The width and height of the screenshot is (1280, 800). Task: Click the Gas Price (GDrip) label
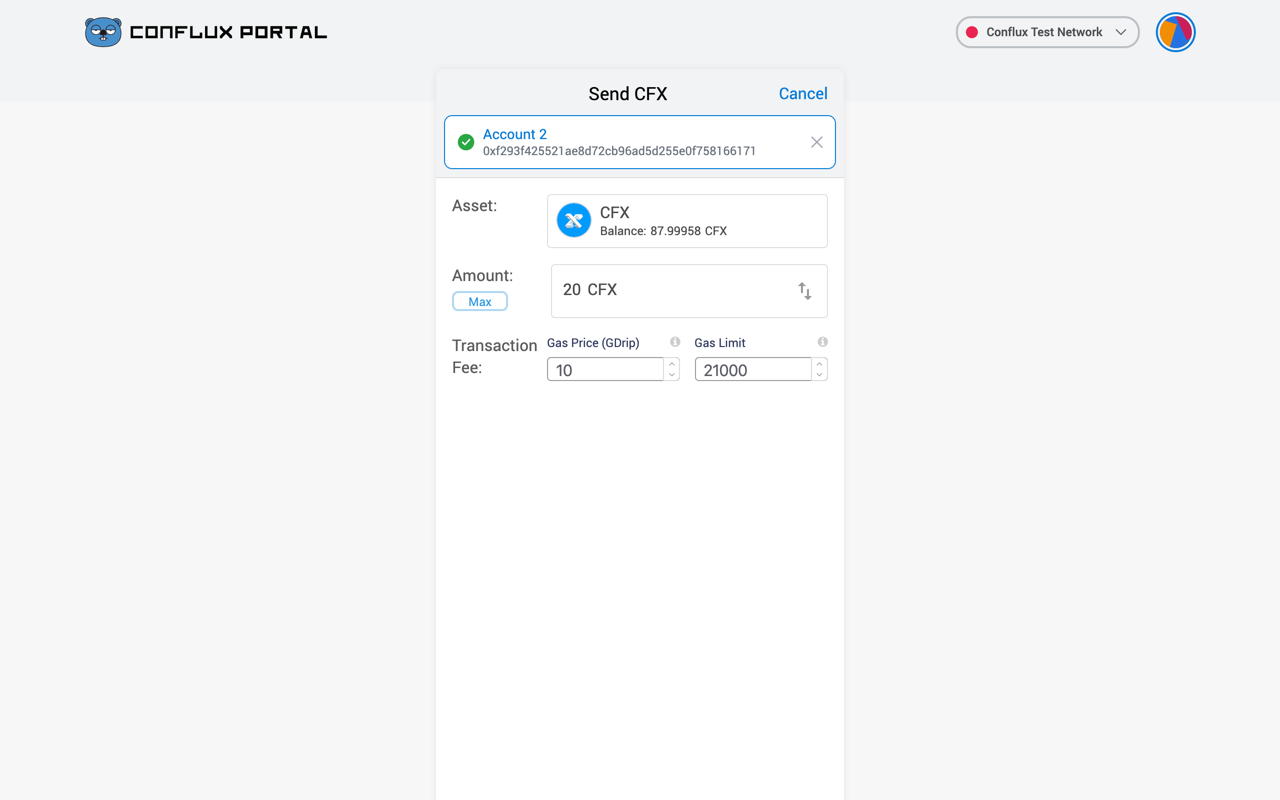coord(593,343)
